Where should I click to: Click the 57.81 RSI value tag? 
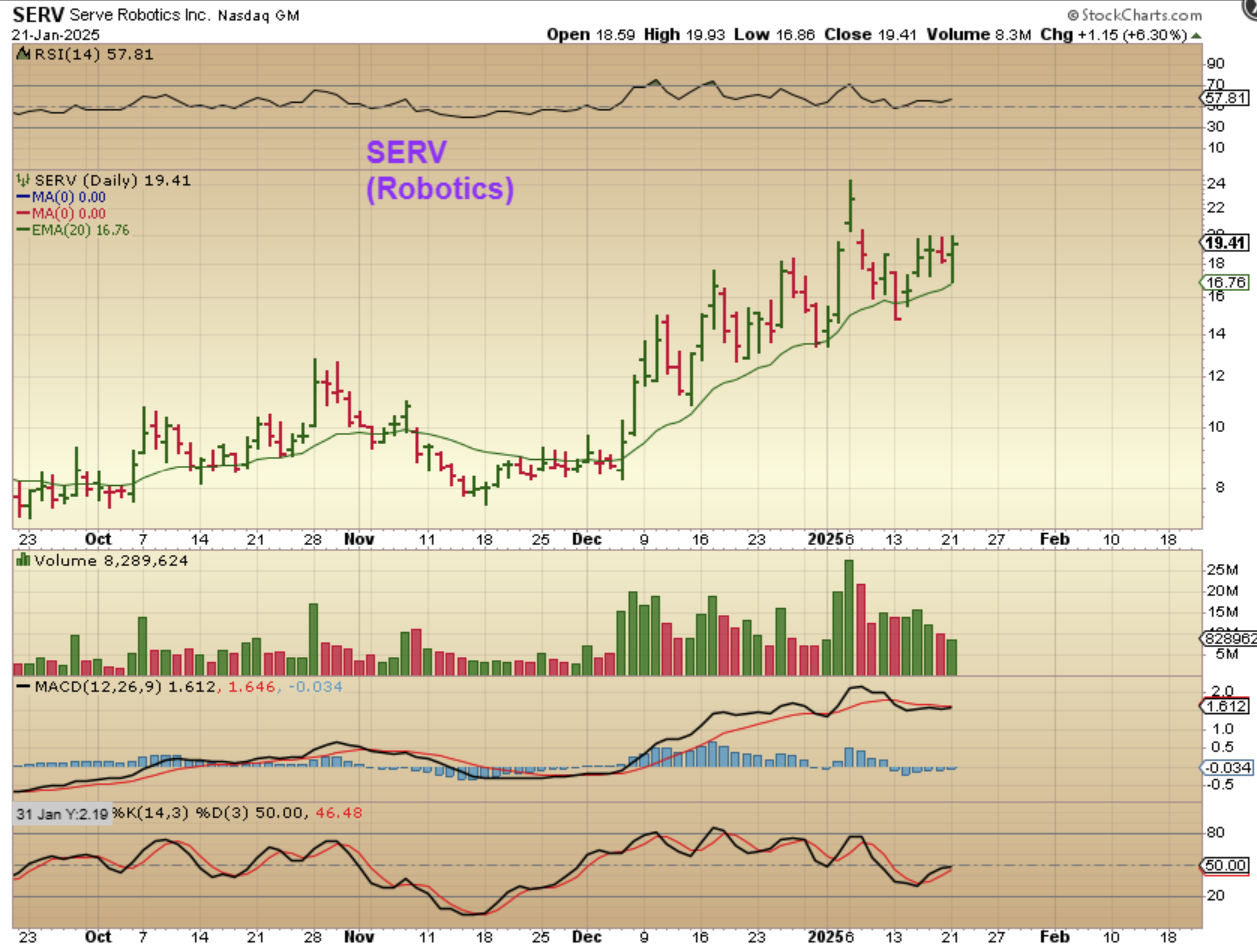[x=1228, y=99]
